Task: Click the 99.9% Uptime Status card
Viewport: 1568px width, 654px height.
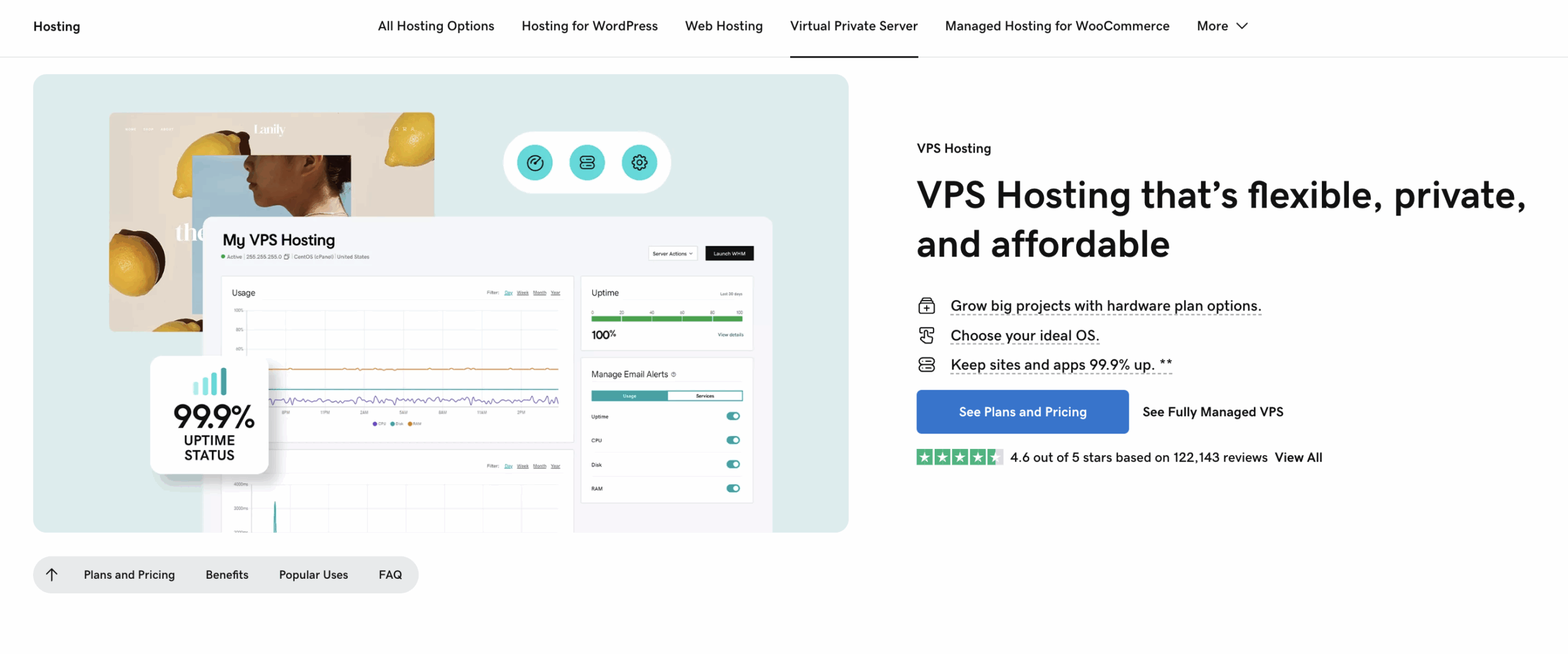Action: coord(209,415)
